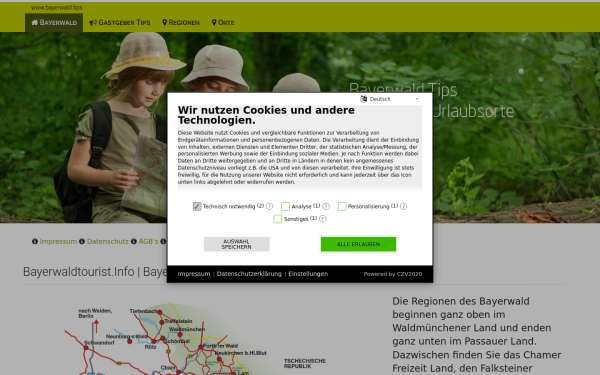Open the green AGB's page link
Viewport: 600px width, 375px height.
pyautogui.click(x=148, y=241)
